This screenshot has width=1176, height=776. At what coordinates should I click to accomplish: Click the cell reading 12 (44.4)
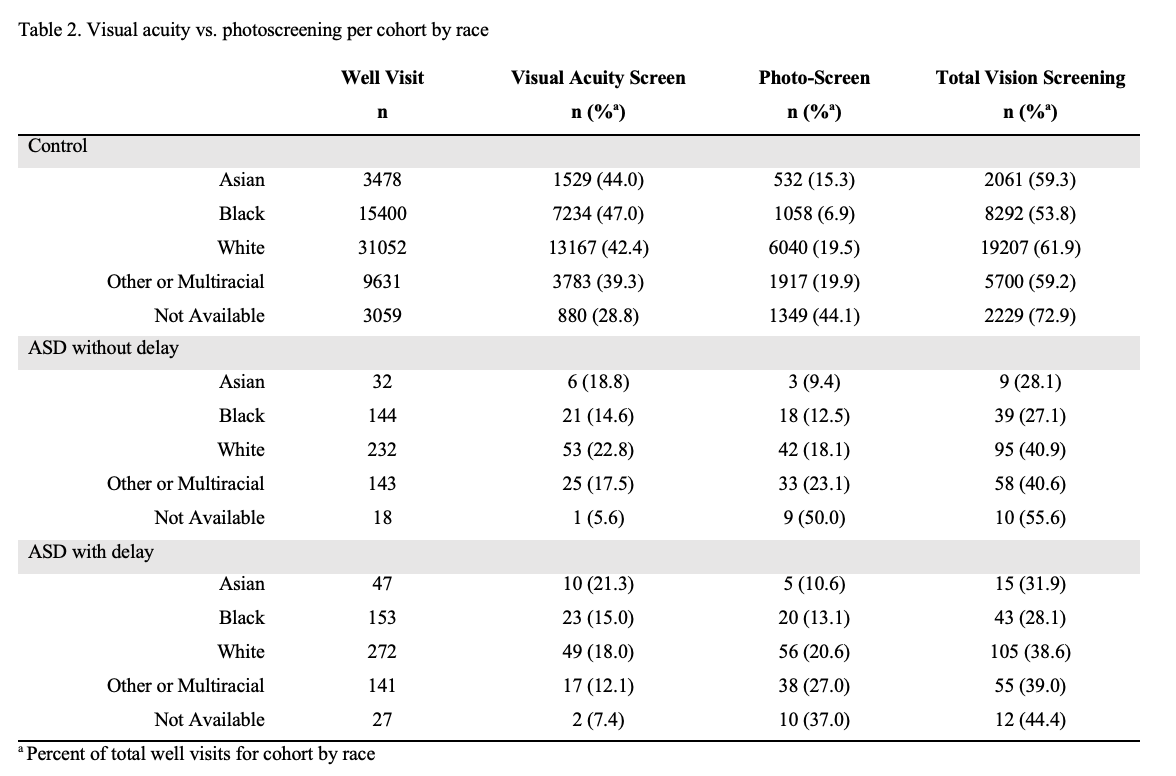1030,720
